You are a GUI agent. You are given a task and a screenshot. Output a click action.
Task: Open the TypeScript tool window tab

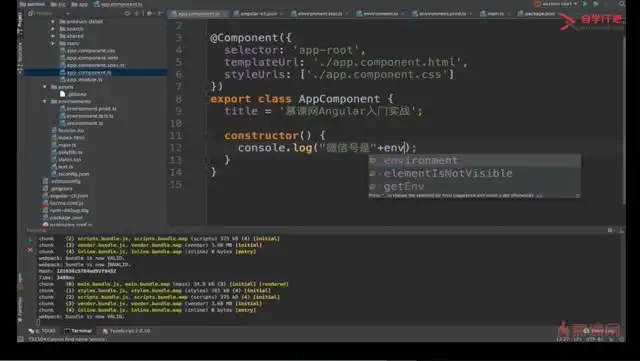(x=127, y=331)
